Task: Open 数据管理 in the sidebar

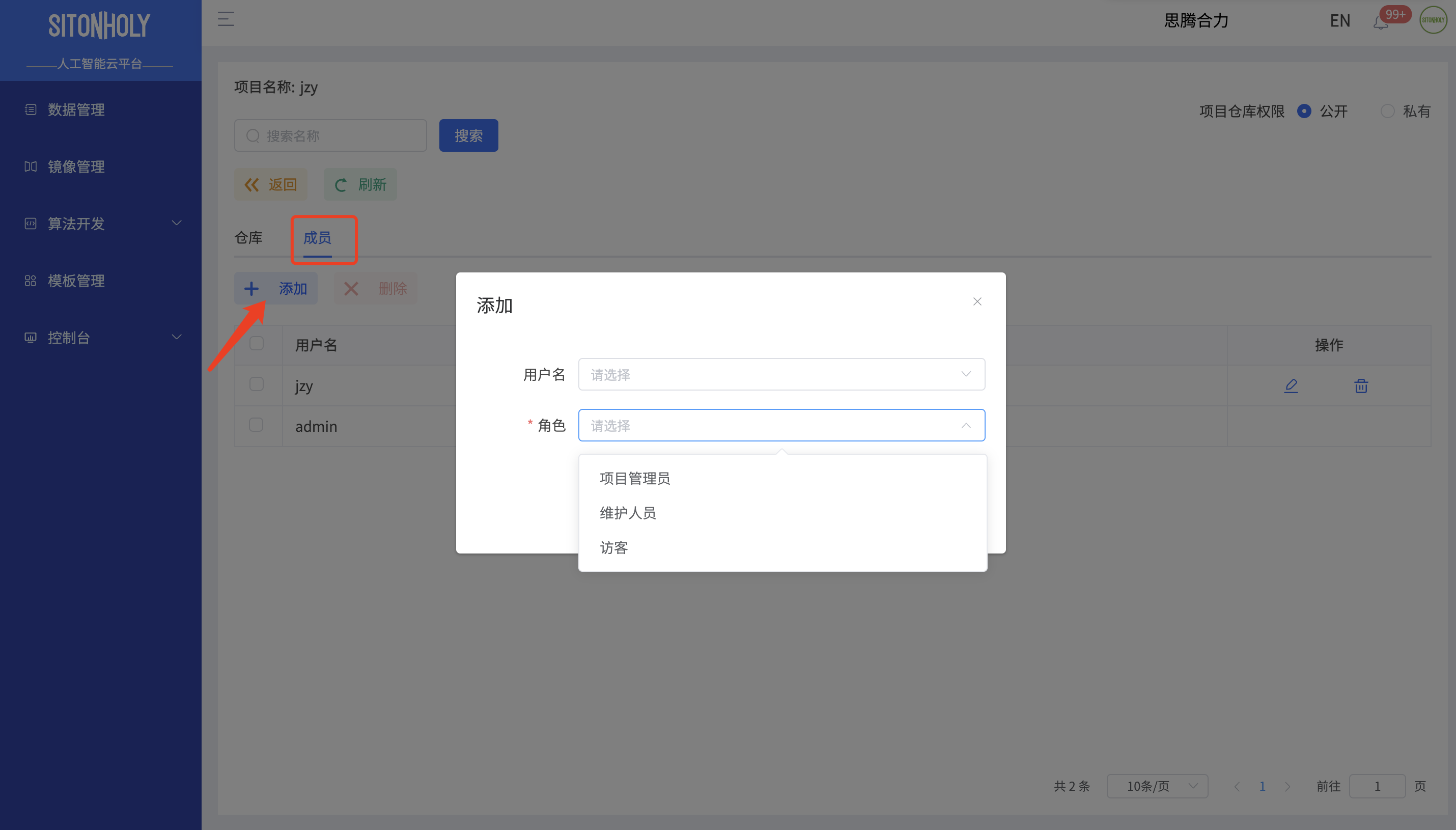Action: point(101,109)
